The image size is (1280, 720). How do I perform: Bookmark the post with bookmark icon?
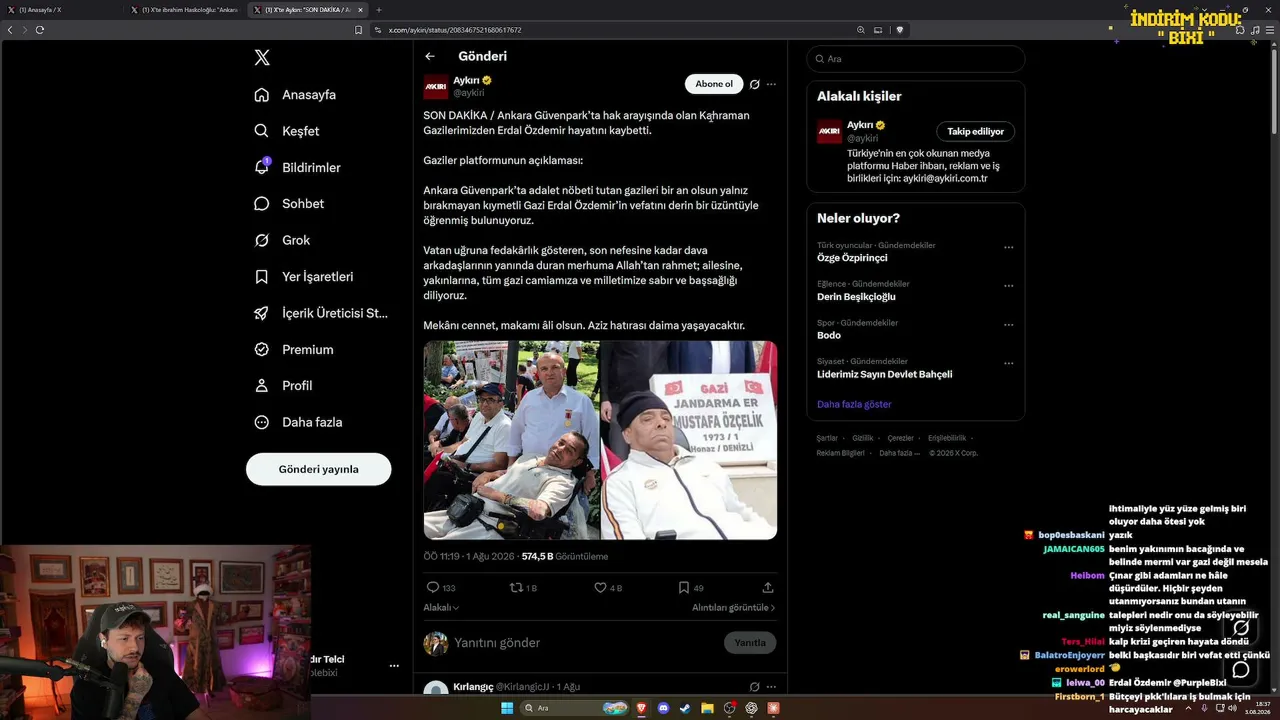(684, 588)
